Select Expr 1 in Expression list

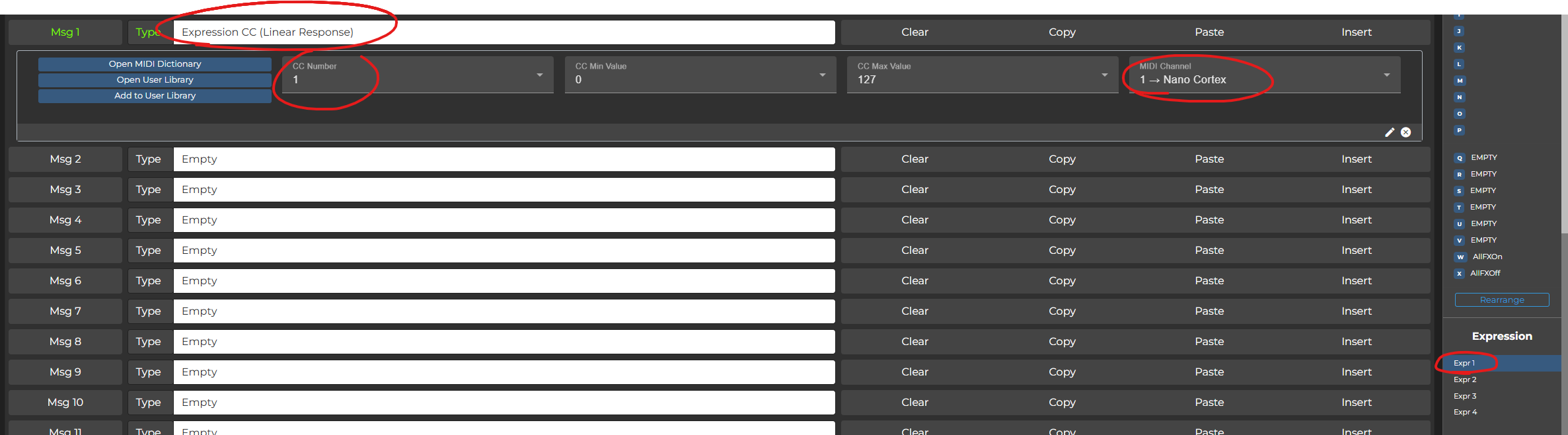(1501, 363)
